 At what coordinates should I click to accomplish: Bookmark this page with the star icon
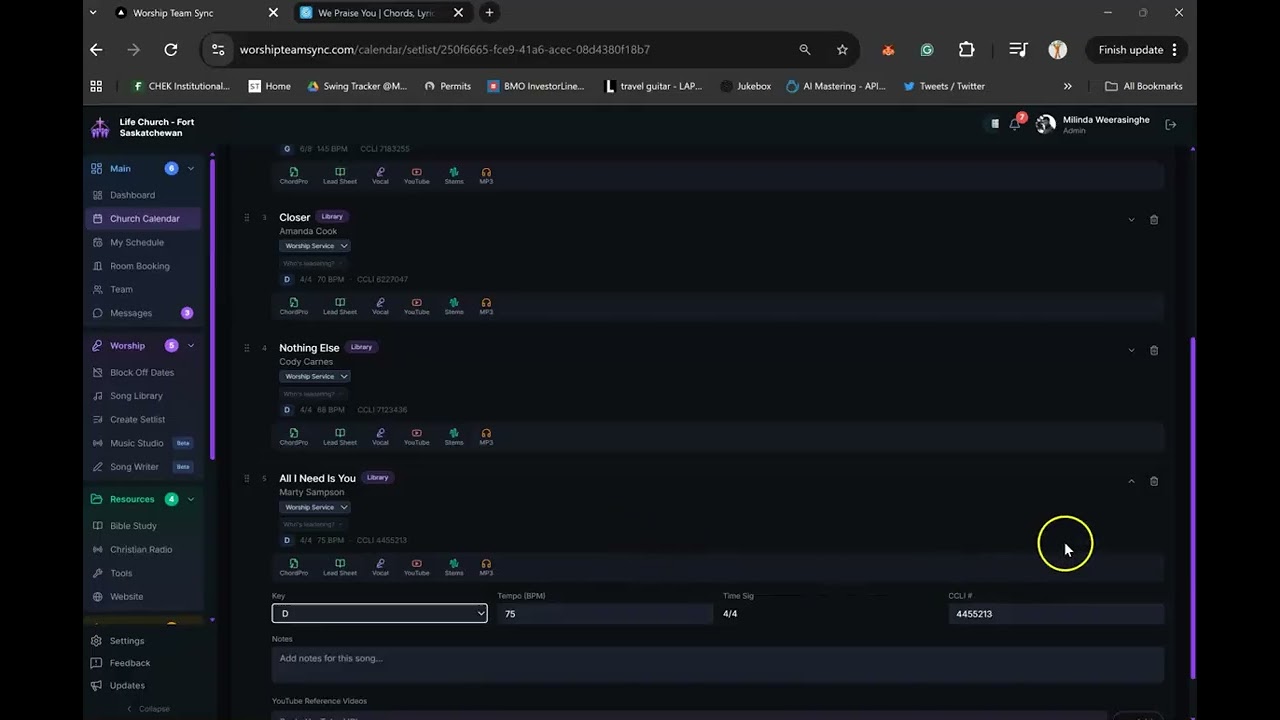click(x=842, y=50)
